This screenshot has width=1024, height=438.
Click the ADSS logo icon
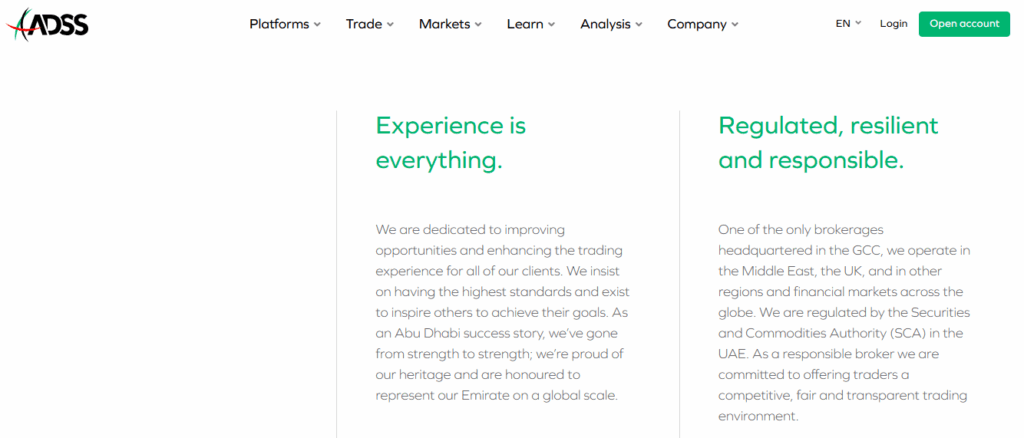pos(45,23)
